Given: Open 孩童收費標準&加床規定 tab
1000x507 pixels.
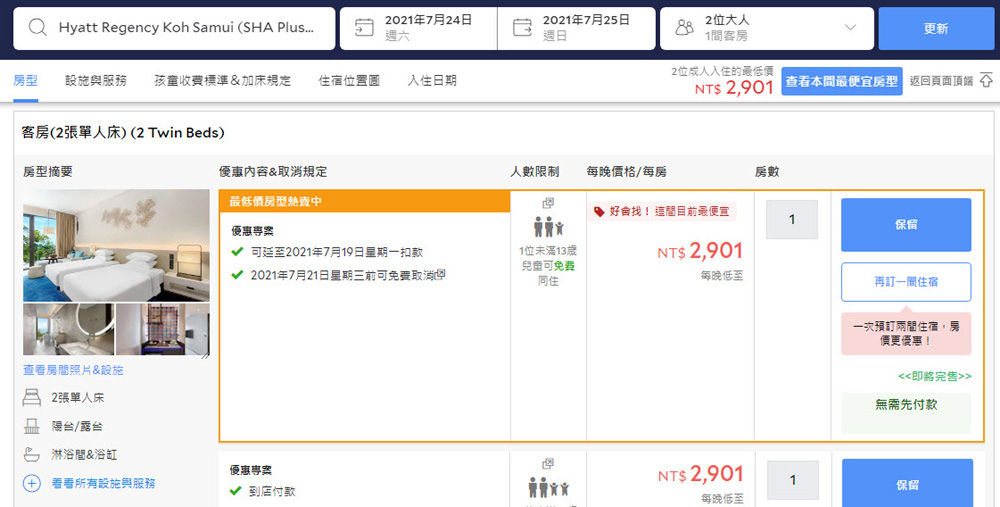Looking at the screenshot, I should tap(223, 80).
